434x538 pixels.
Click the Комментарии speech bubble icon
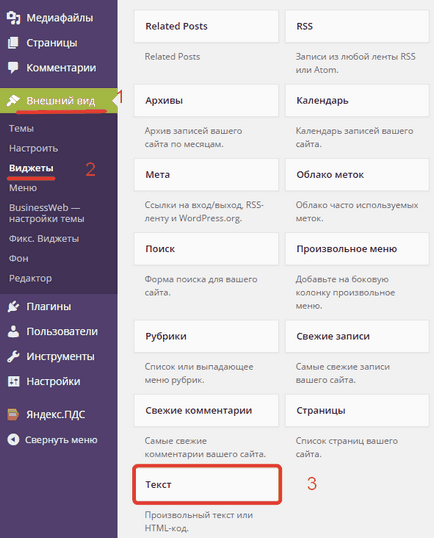[13, 68]
